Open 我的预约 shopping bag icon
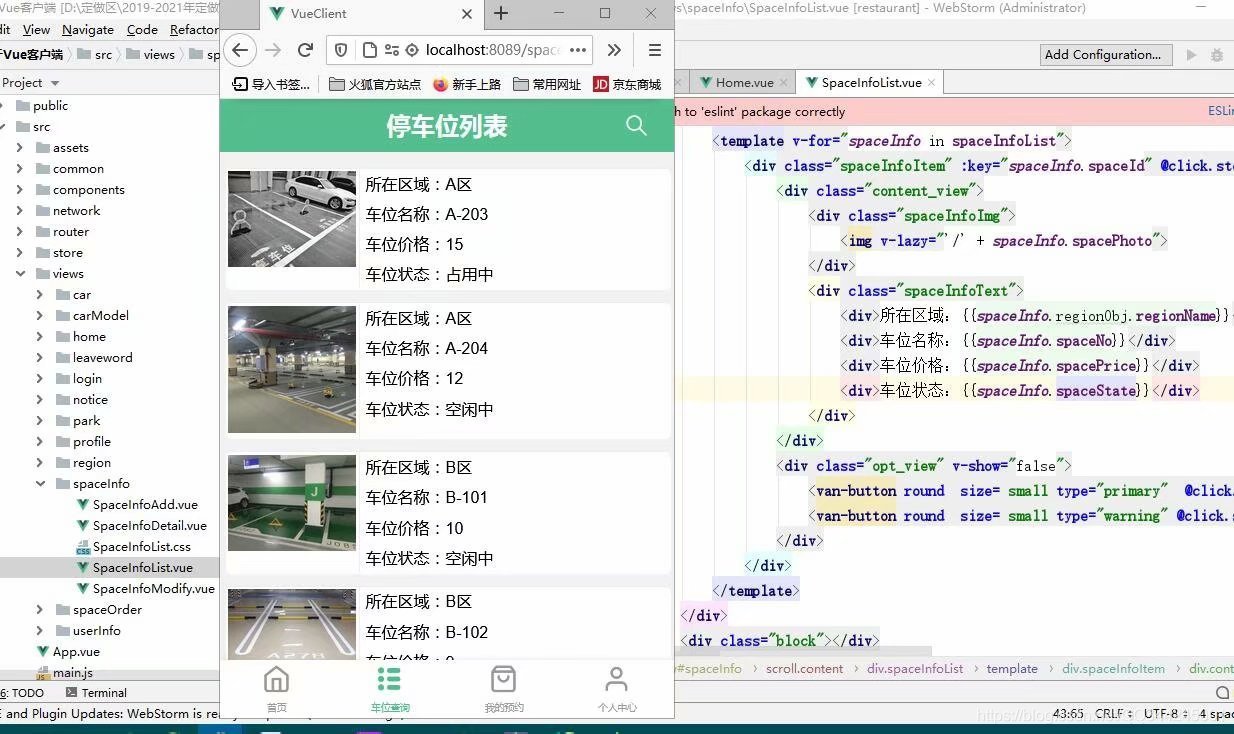 coord(504,680)
